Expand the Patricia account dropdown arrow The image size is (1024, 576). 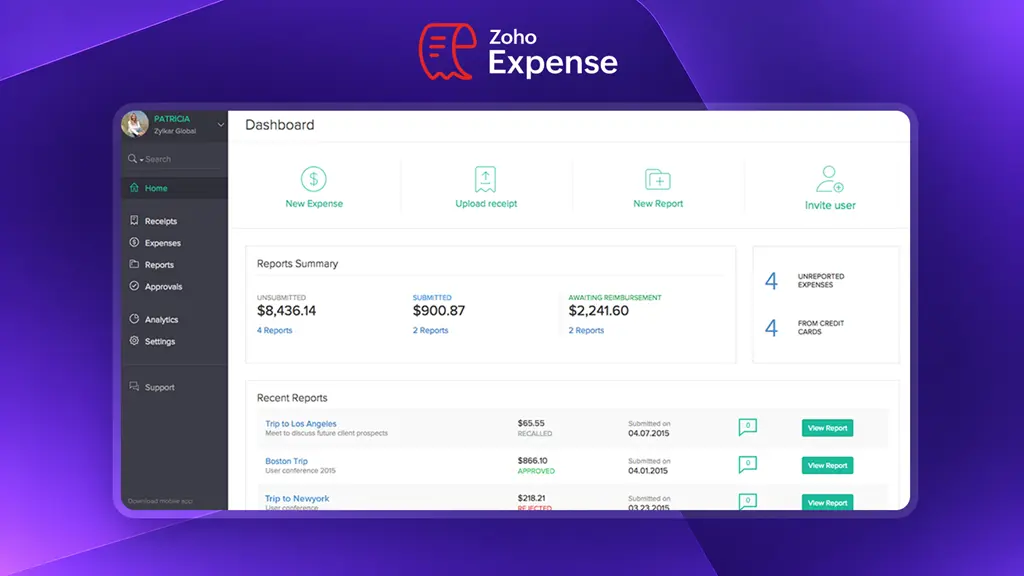(x=221, y=124)
